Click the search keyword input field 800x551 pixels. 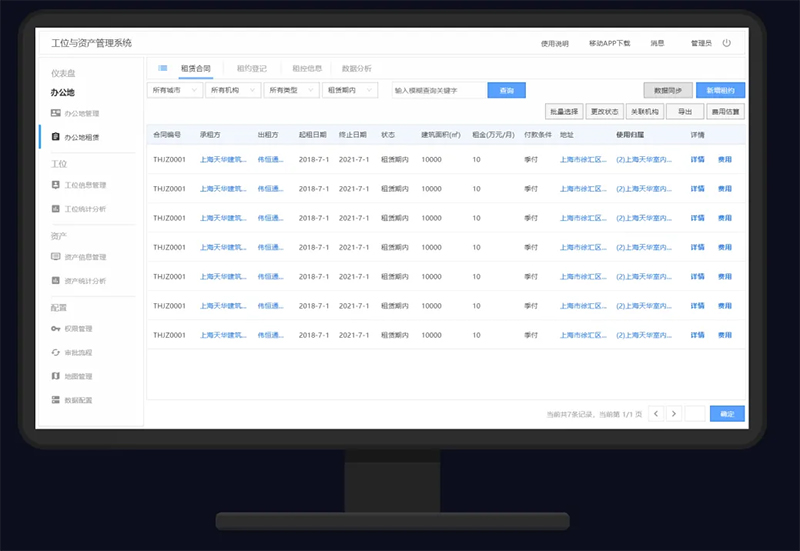coord(438,90)
